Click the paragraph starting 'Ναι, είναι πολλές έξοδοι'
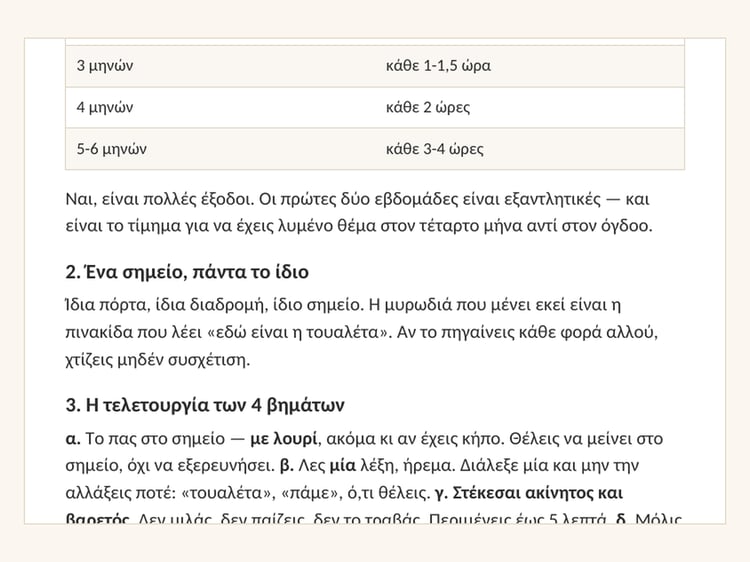The width and height of the screenshot is (750, 562). pyautogui.click(x=359, y=212)
